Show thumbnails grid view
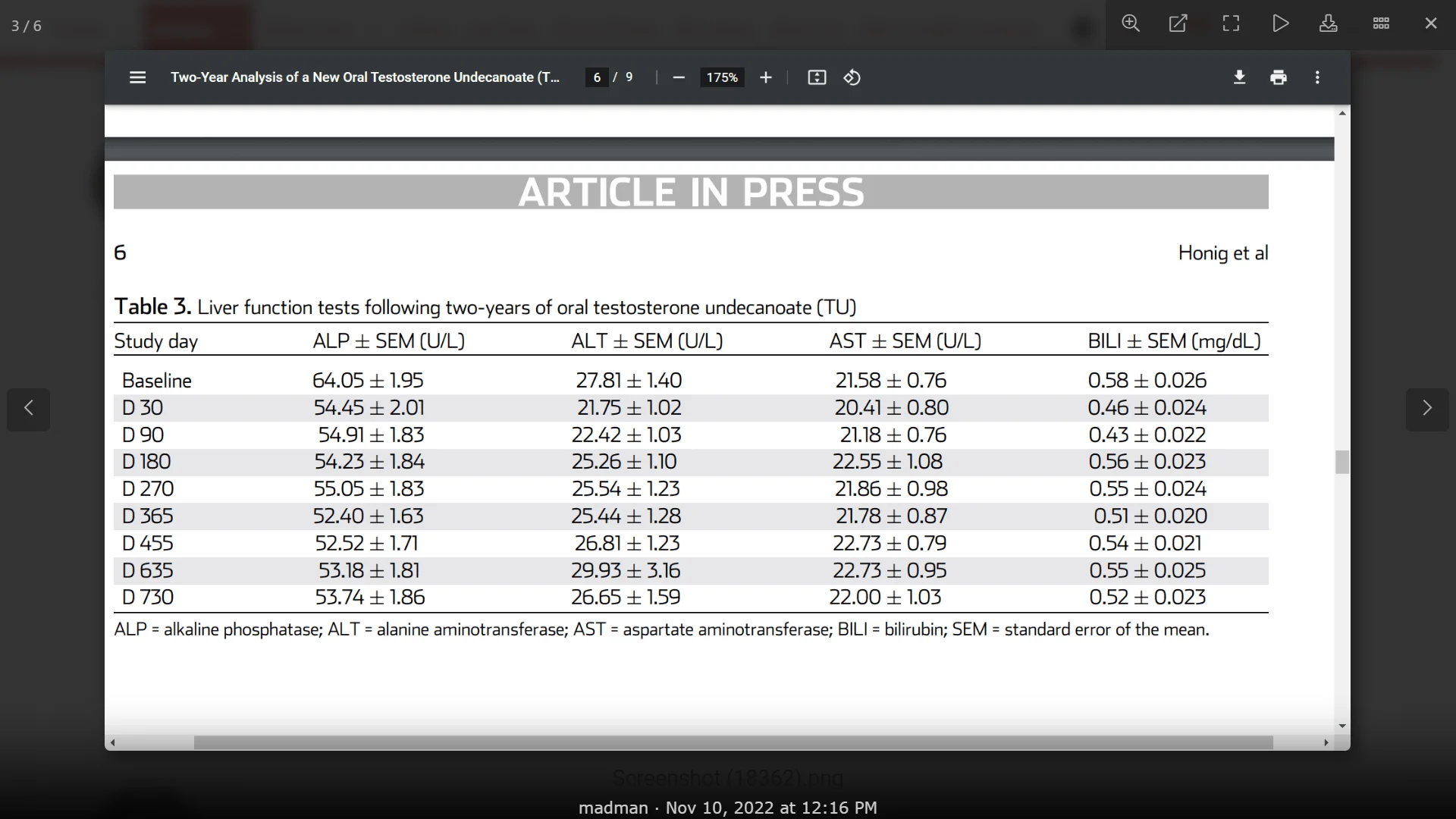 pos(1382,24)
